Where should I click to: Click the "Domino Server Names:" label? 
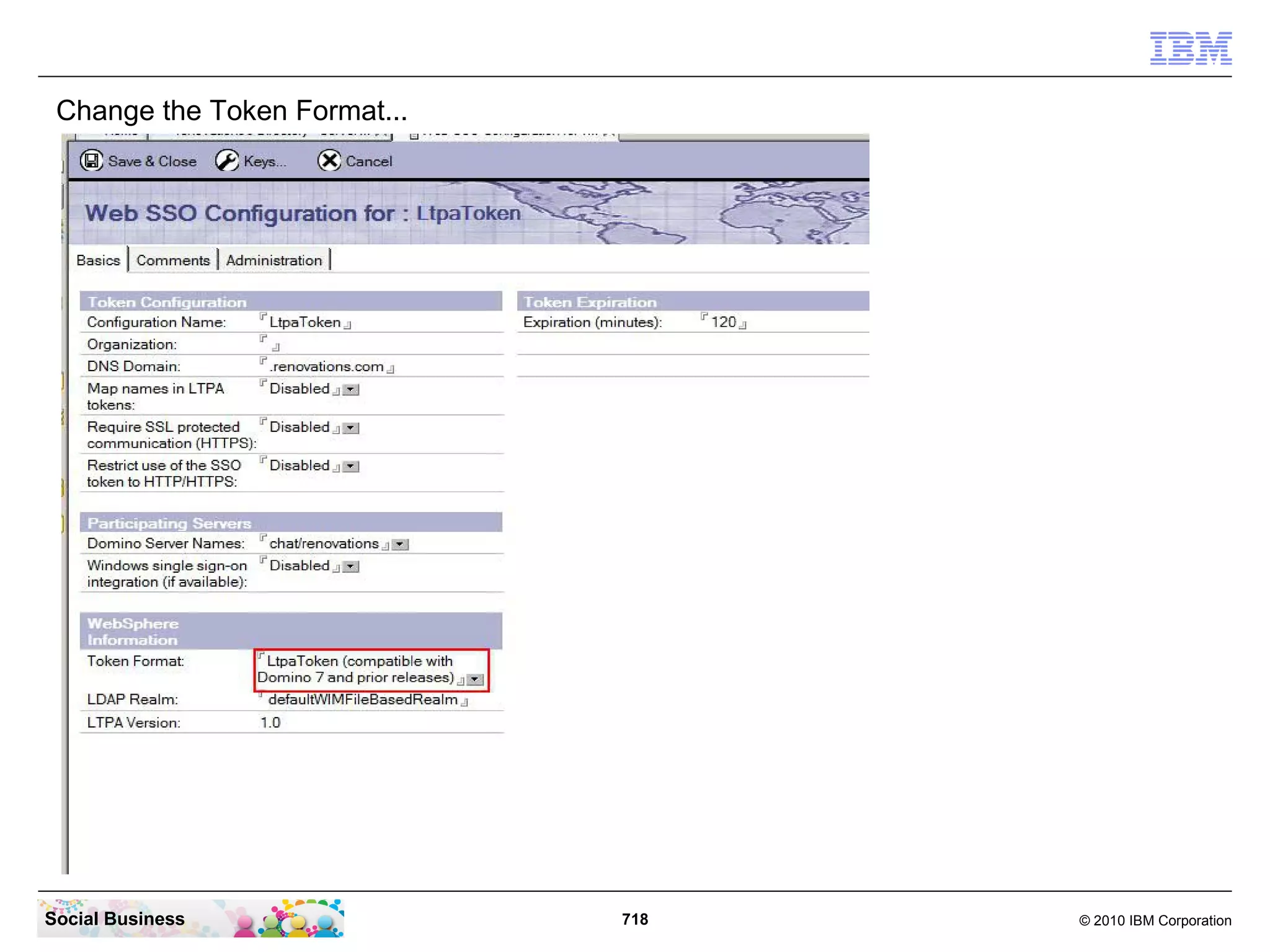coord(166,544)
